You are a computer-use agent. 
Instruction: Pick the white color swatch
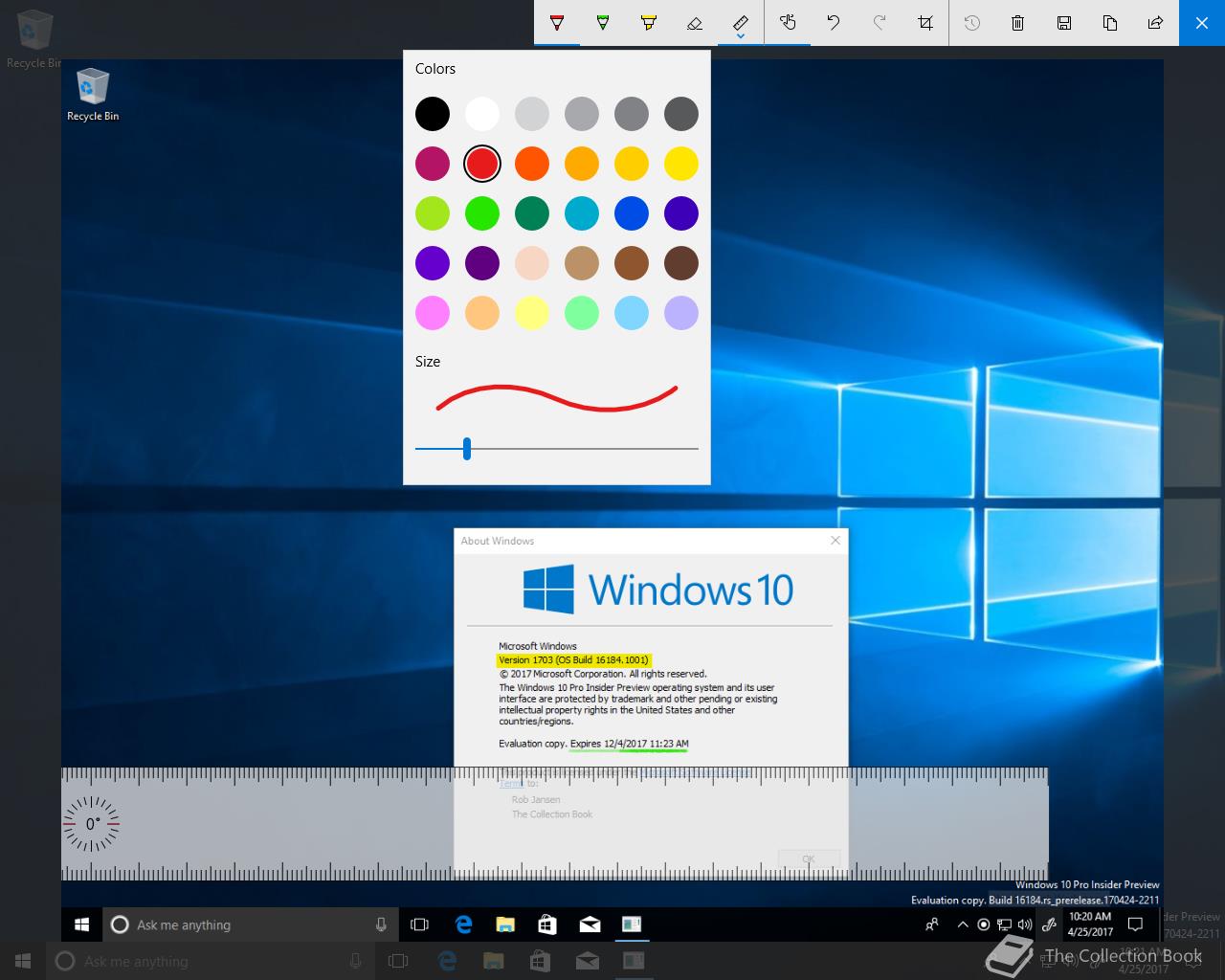tap(482, 114)
